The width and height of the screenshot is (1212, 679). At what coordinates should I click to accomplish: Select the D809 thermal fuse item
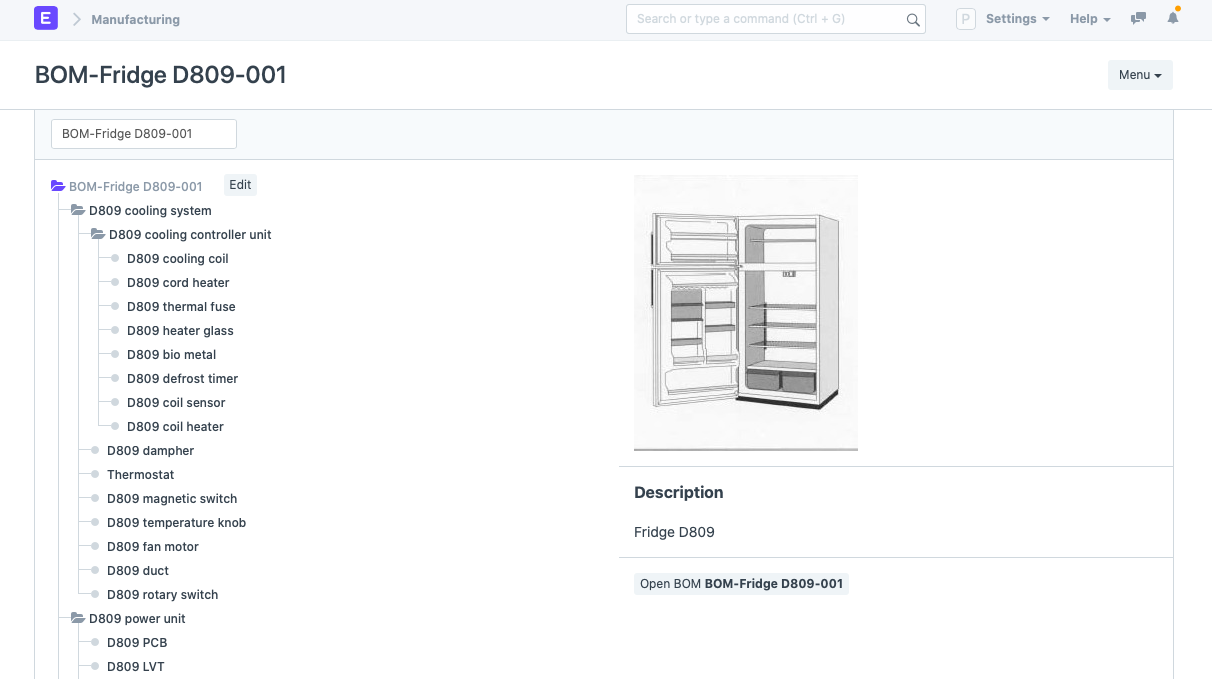[x=181, y=307]
